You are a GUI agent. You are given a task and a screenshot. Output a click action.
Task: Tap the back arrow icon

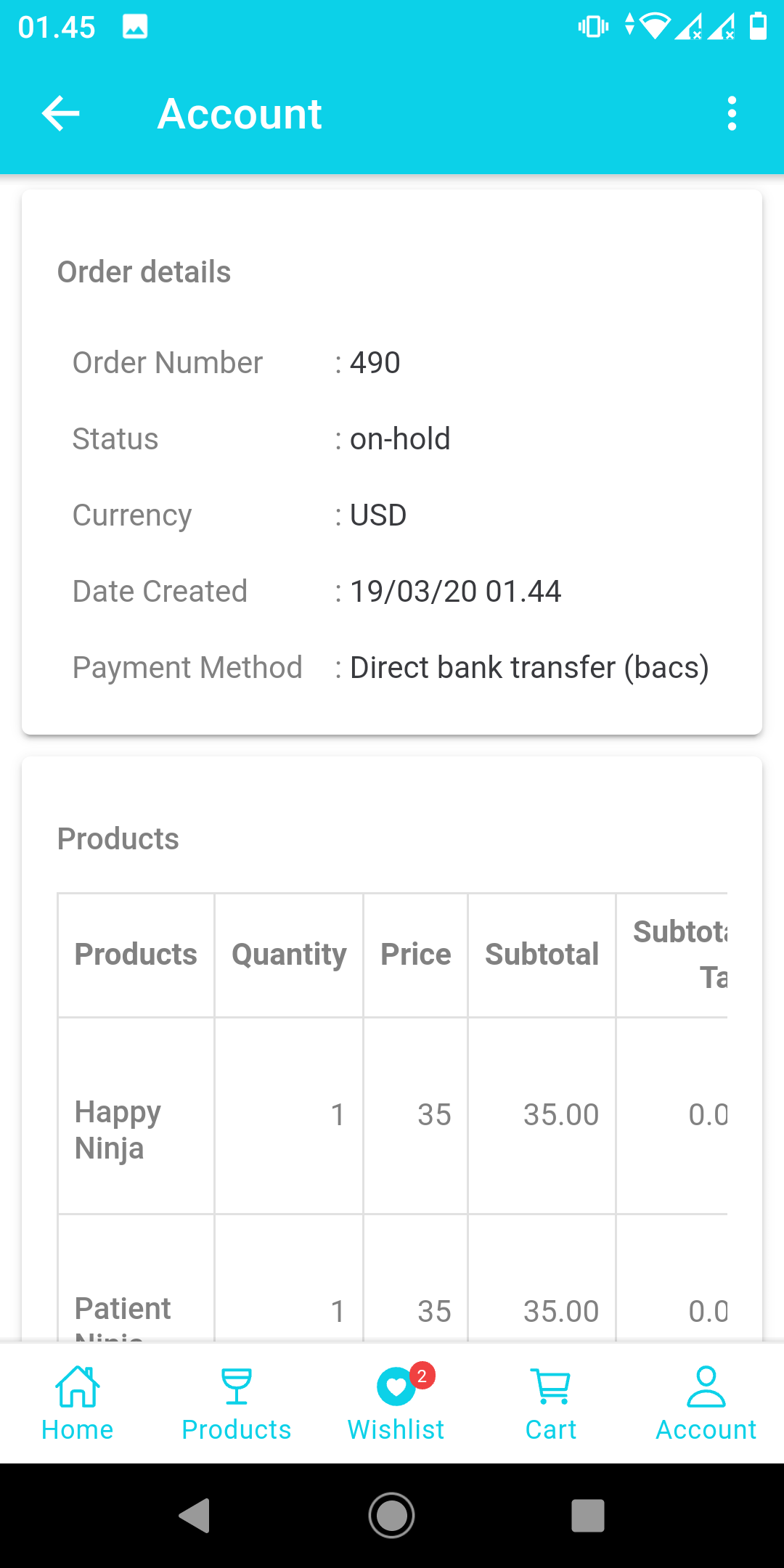pos(61,114)
